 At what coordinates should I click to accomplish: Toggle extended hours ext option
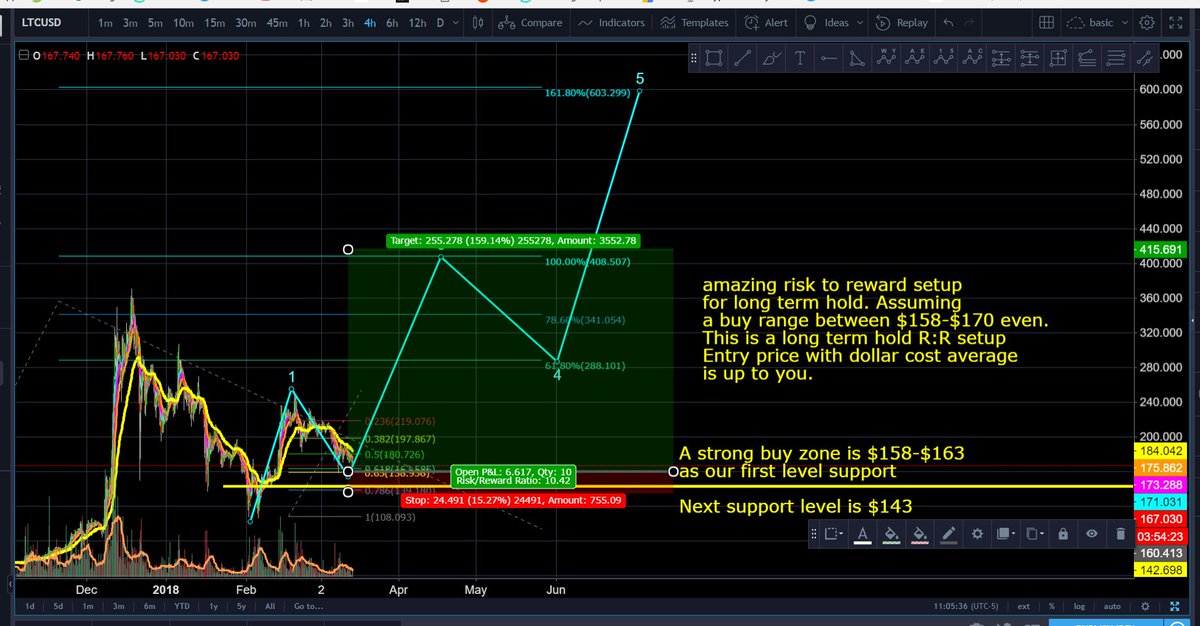coord(1024,606)
